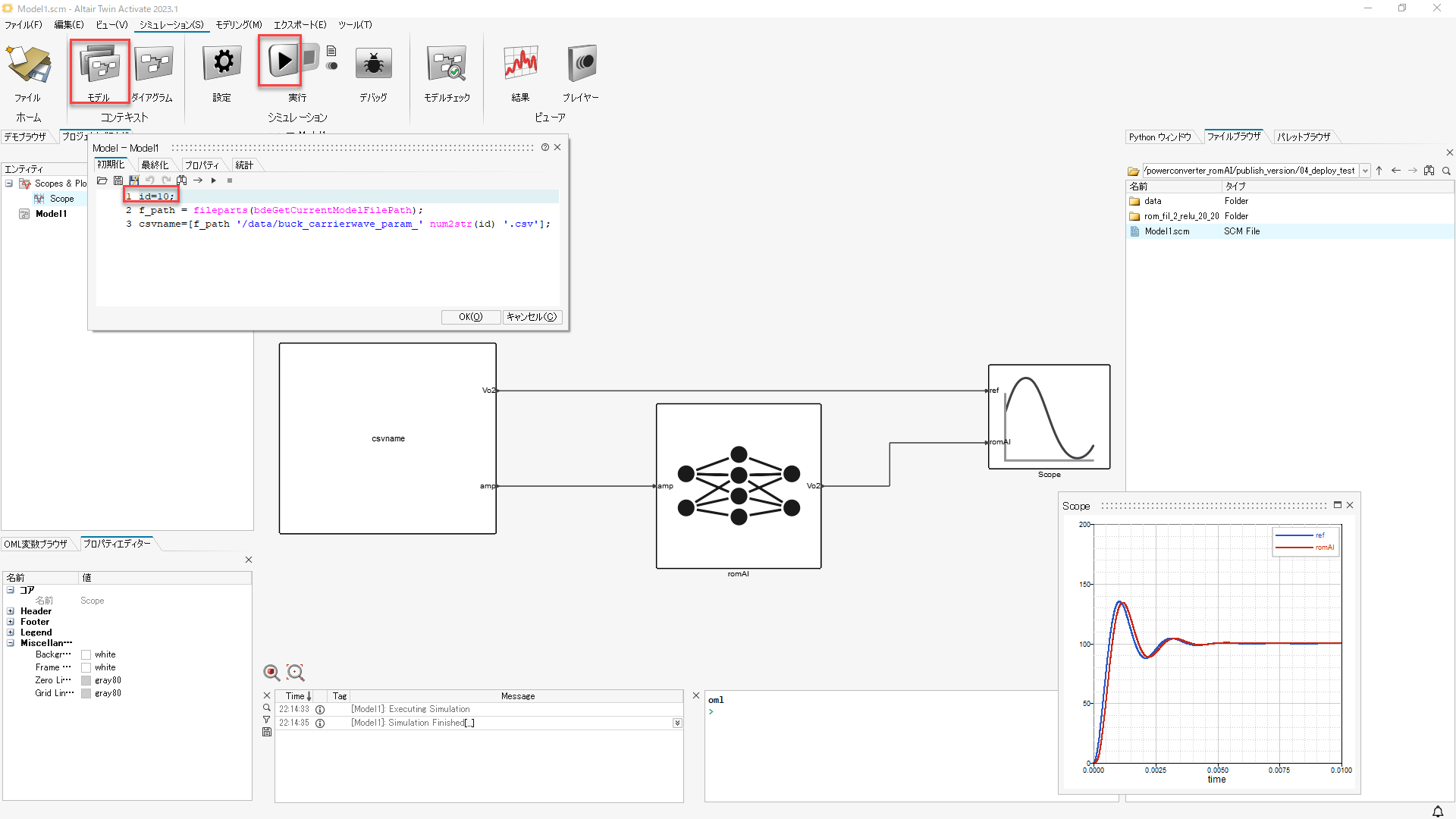This screenshot has width=1456, height=819.
Task: Click the モデル context icon
Action: point(99,64)
